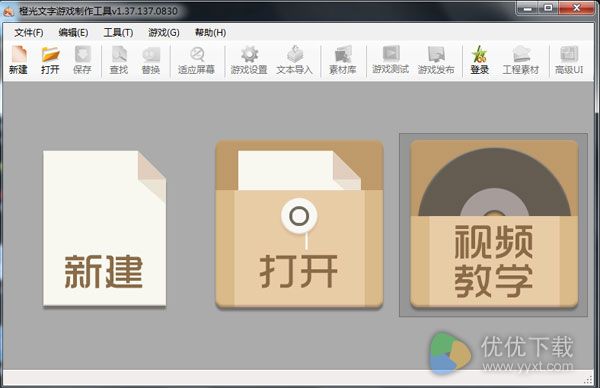Click the 保存 (Save) toolbar icon

tap(82, 60)
